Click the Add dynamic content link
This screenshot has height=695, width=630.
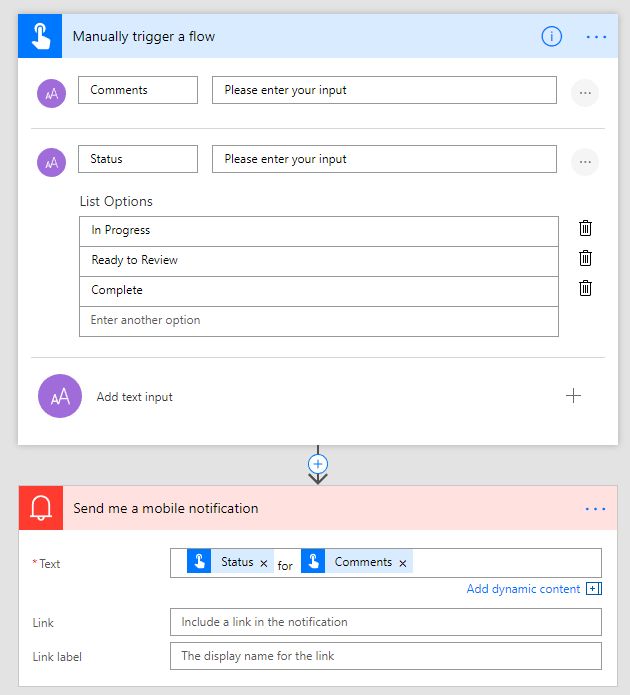point(524,589)
